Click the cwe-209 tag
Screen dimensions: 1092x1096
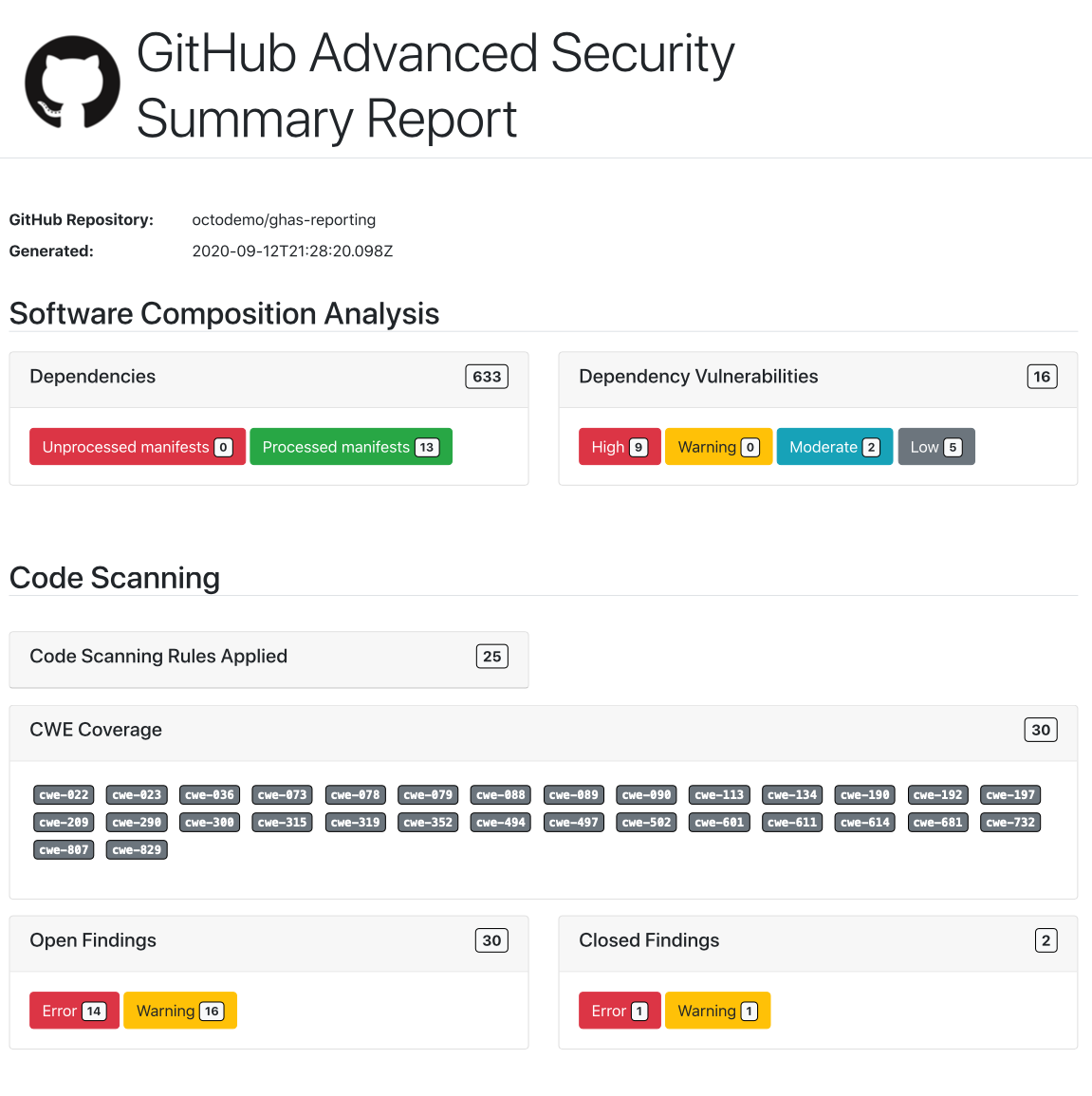(64, 822)
